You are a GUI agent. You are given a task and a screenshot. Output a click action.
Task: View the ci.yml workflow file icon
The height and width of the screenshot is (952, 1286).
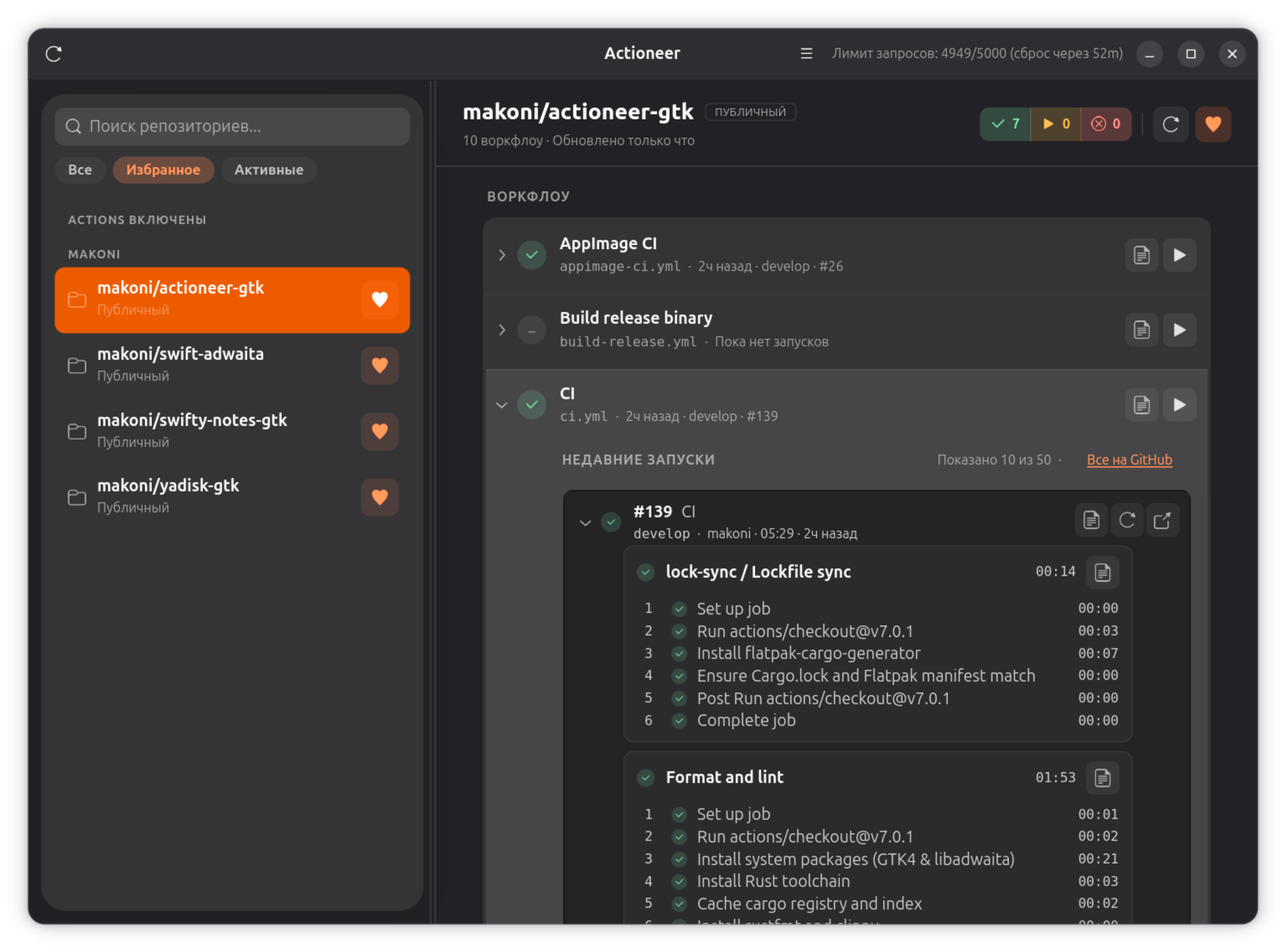[1141, 404]
